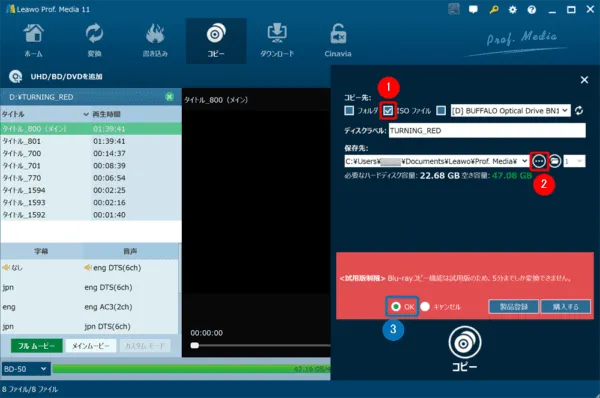The height and width of the screenshot is (398, 600).
Task: Select Full Movie mode
Action: click(x=36, y=346)
